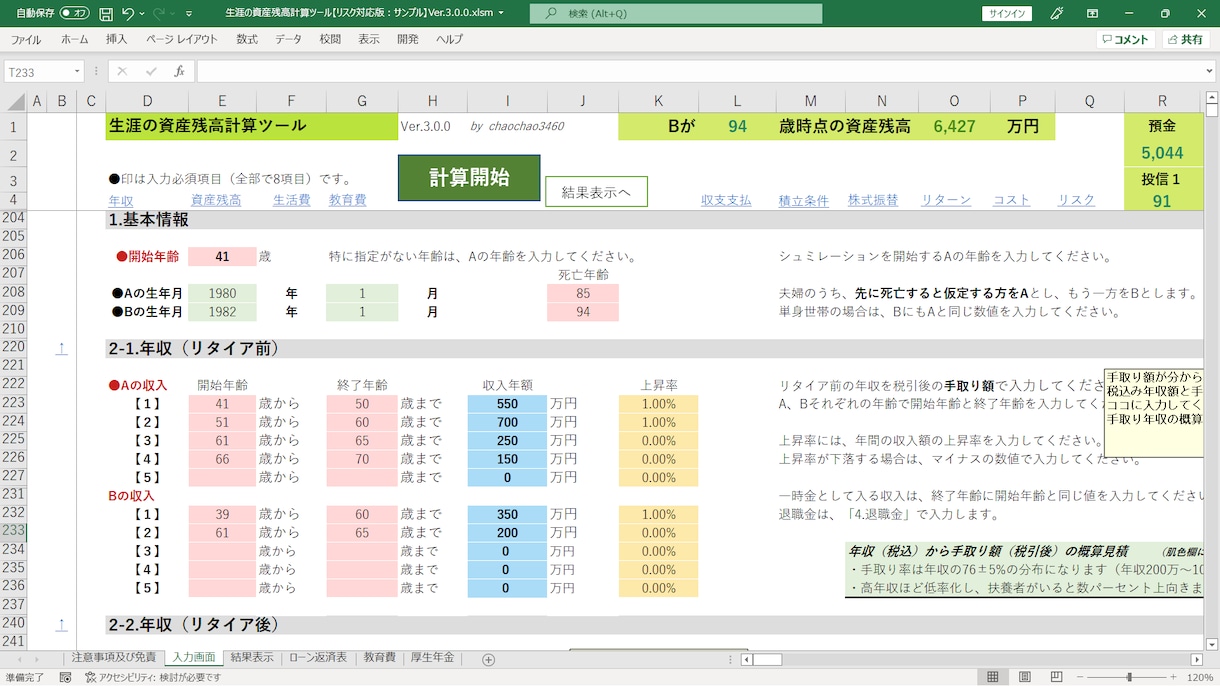Switch to Normal view icon
The width and height of the screenshot is (1220, 686).
(x=992, y=677)
